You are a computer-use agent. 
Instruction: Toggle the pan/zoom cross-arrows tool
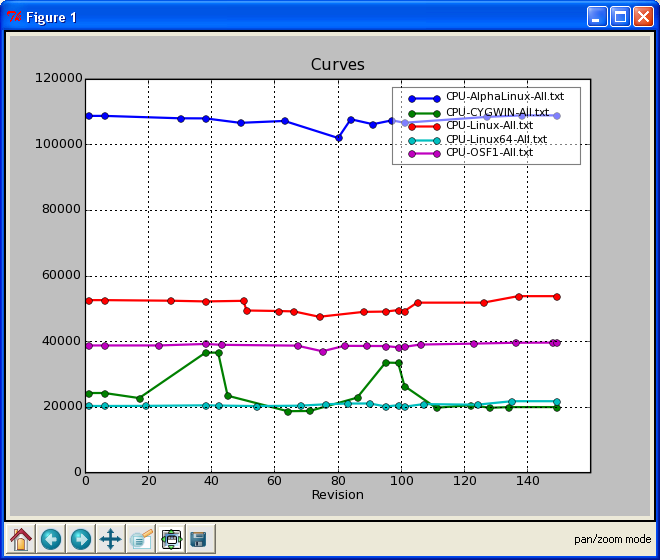click(x=111, y=539)
